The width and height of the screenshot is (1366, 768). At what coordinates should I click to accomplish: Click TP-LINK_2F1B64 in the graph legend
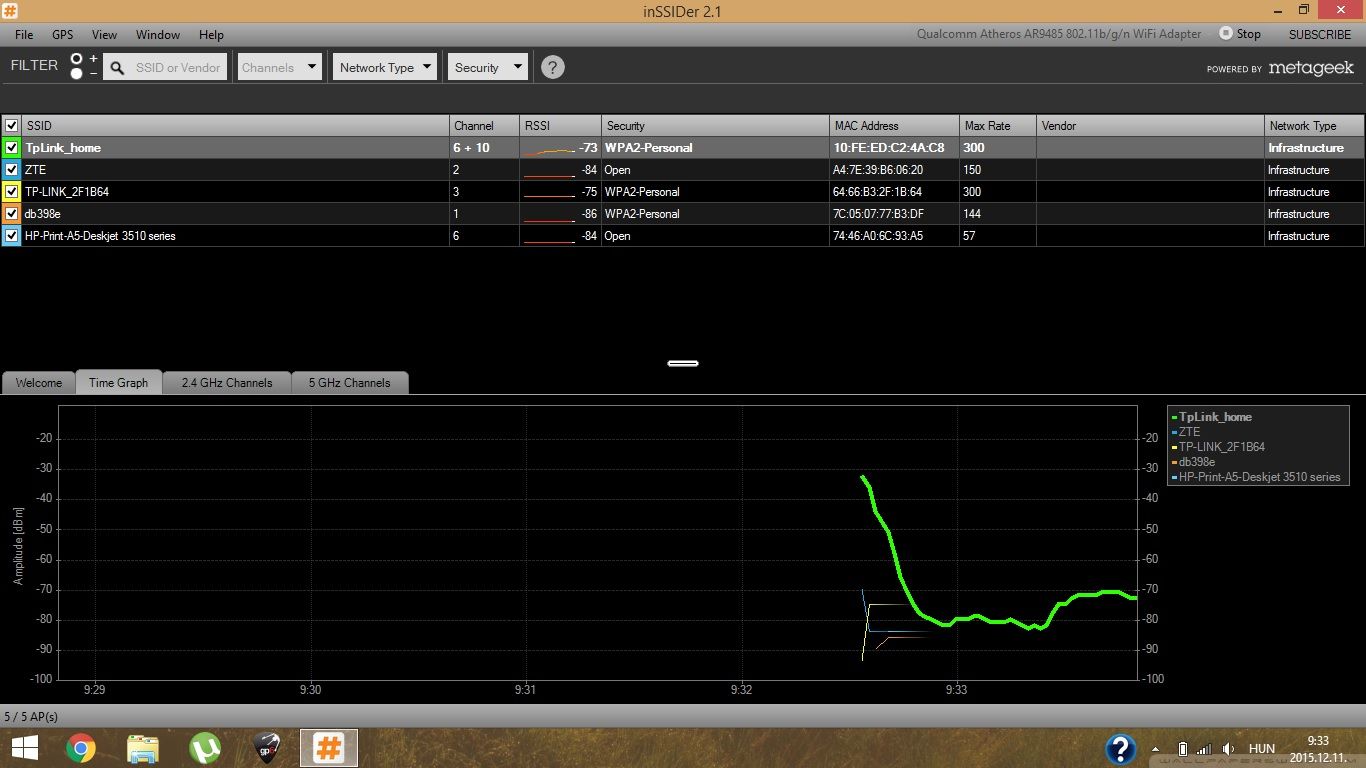point(1221,447)
